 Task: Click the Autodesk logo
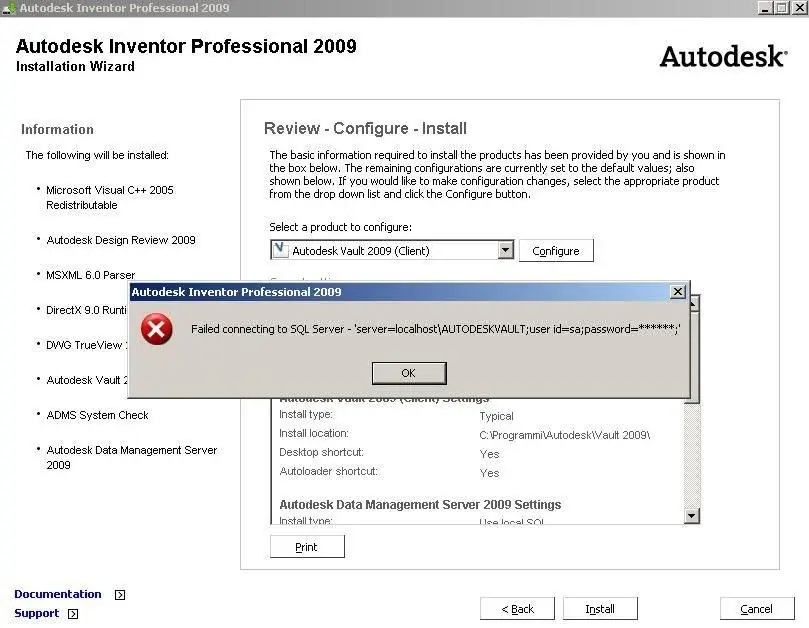pyautogui.click(x=722, y=57)
